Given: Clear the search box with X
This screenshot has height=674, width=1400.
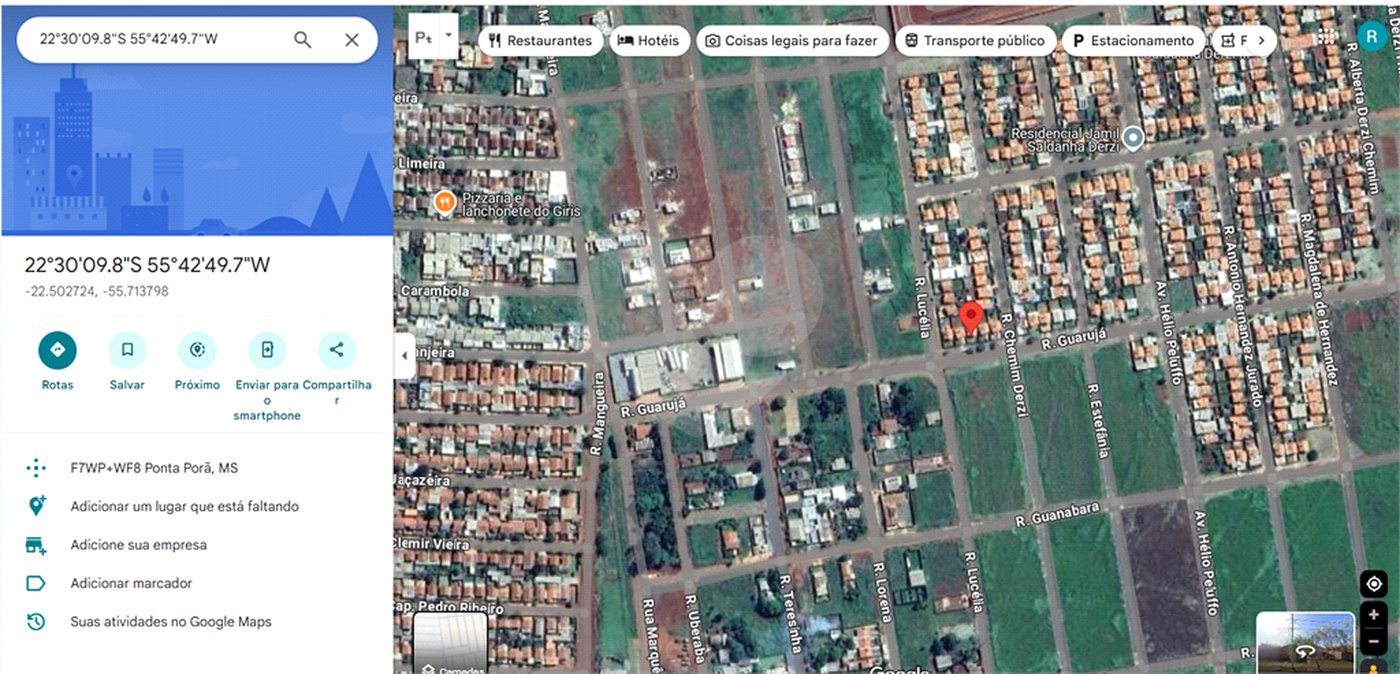Looking at the screenshot, I should coord(352,40).
